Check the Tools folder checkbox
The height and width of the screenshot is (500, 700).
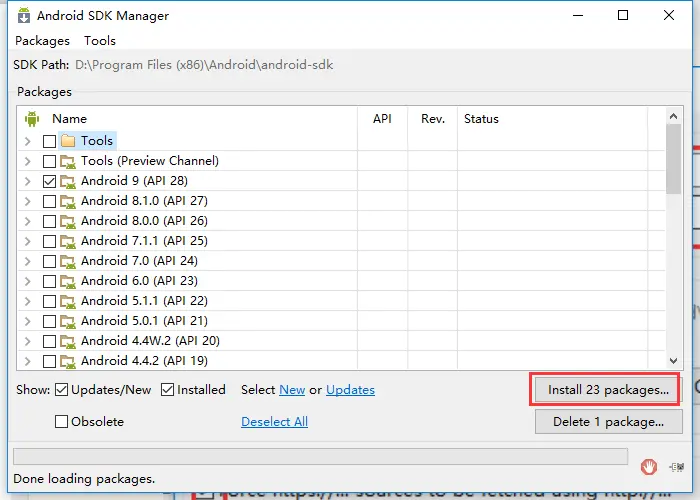(49, 142)
